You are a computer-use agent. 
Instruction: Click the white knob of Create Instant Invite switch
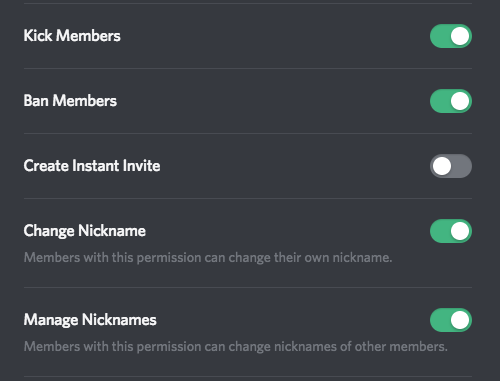point(442,166)
